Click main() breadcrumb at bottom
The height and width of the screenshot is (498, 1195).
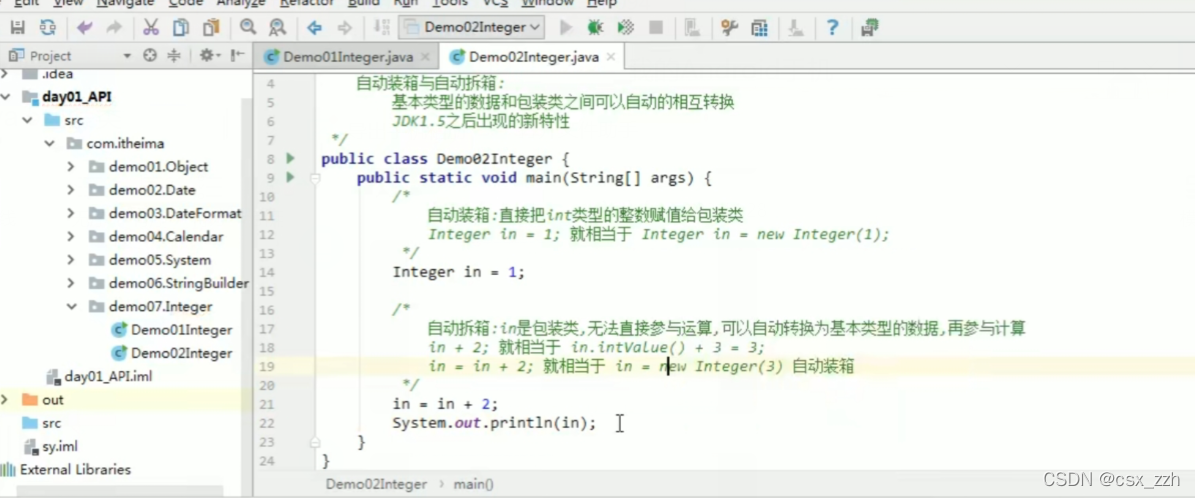[473, 484]
